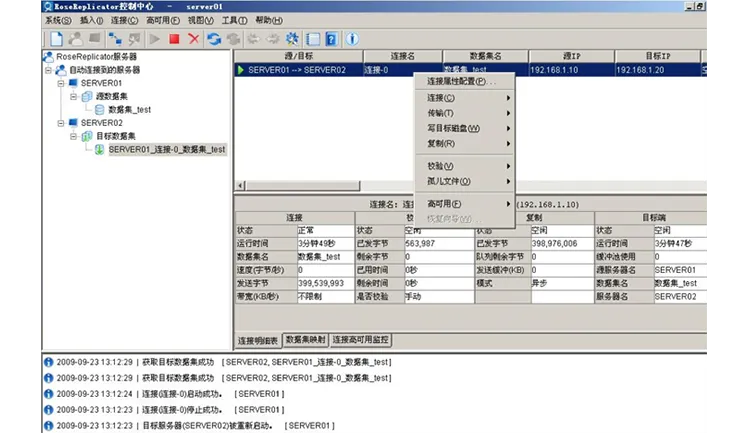
Task: Select the 目标数据集 tree item
Action: 116,136
